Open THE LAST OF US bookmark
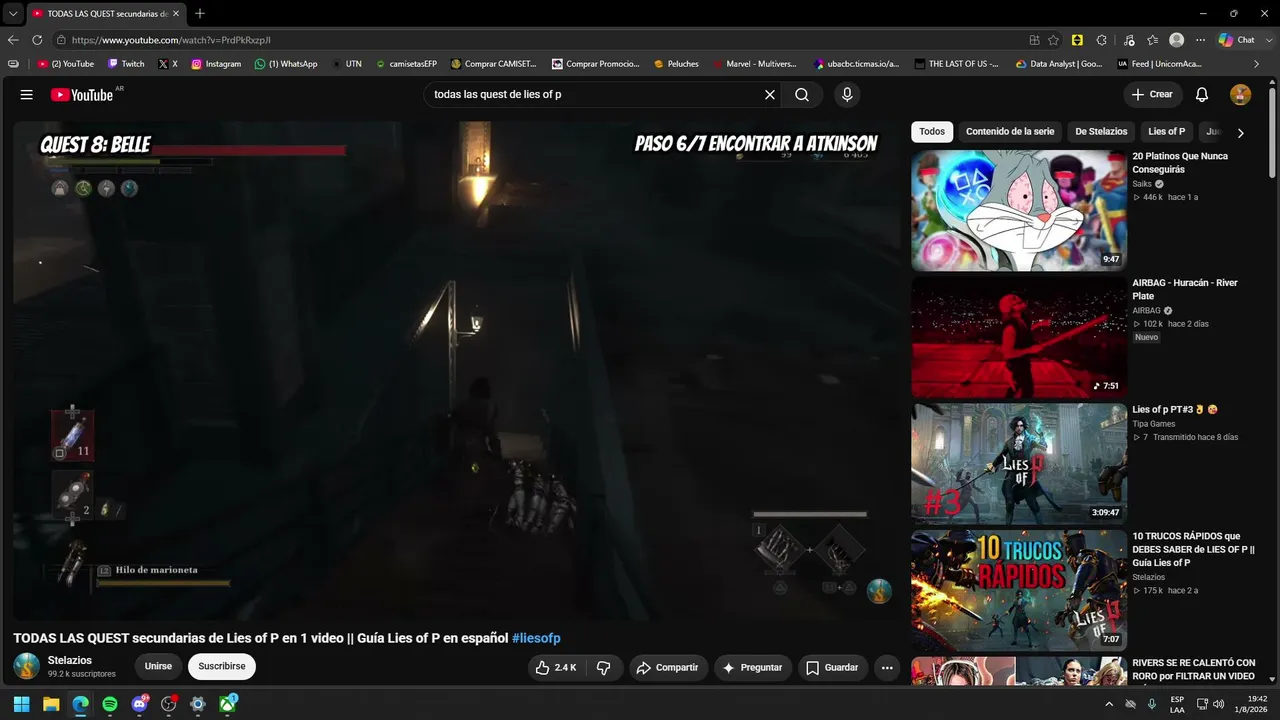This screenshot has height=720, width=1280. click(956, 64)
